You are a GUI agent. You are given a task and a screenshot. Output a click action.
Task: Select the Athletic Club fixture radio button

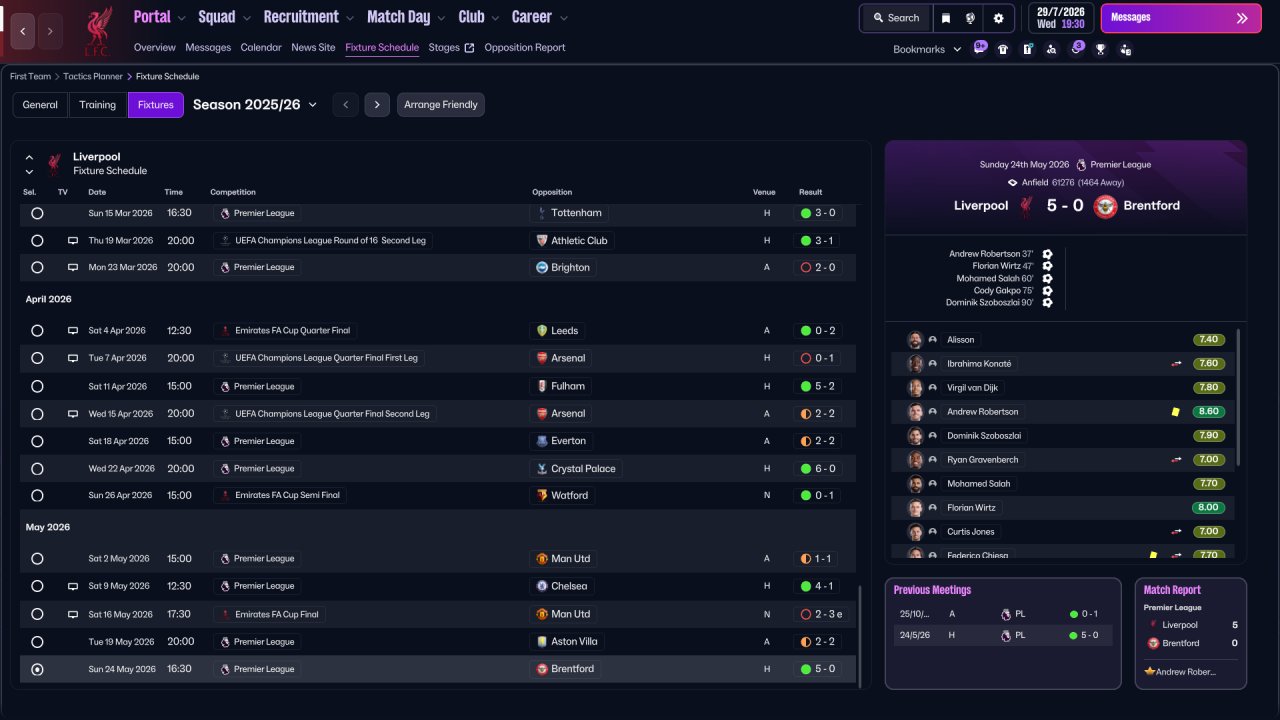tap(37, 241)
